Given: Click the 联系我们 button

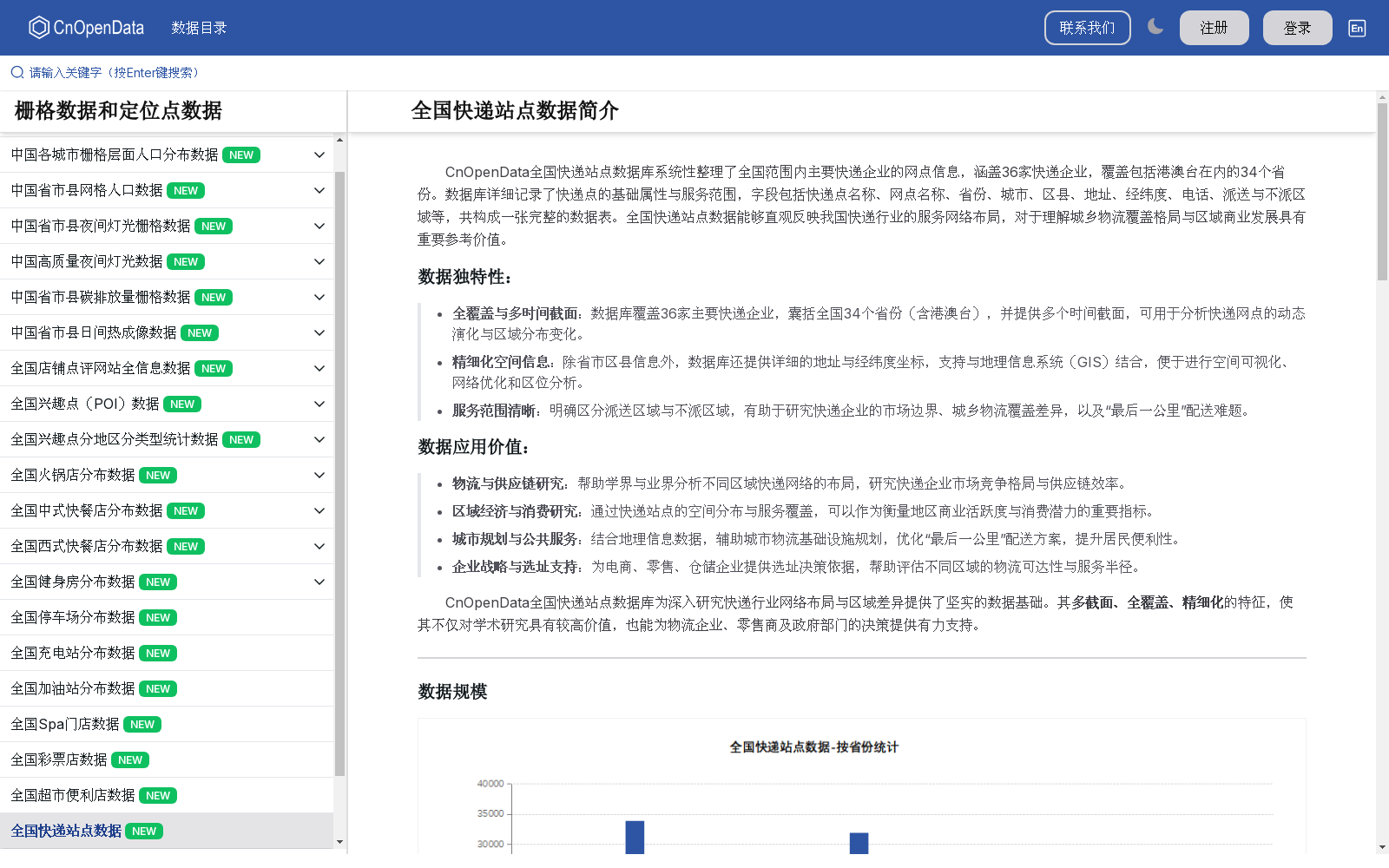Looking at the screenshot, I should [x=1087, y=28].
